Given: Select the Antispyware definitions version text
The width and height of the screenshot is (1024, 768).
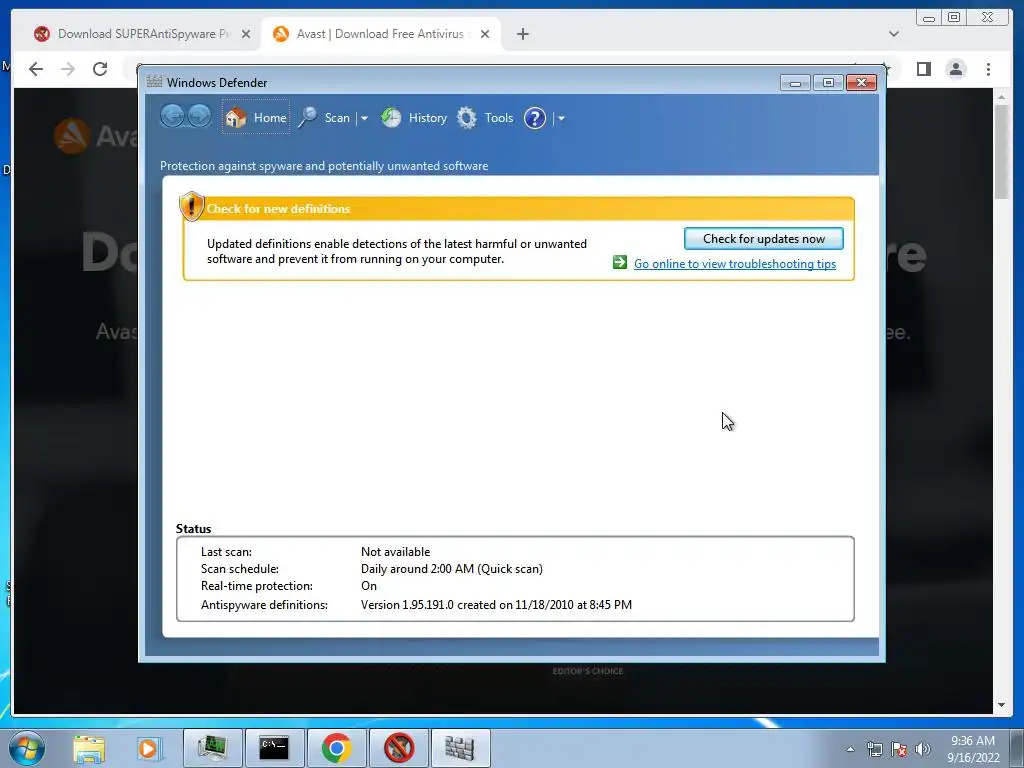Looking at the screenshot, I should 496,605.
